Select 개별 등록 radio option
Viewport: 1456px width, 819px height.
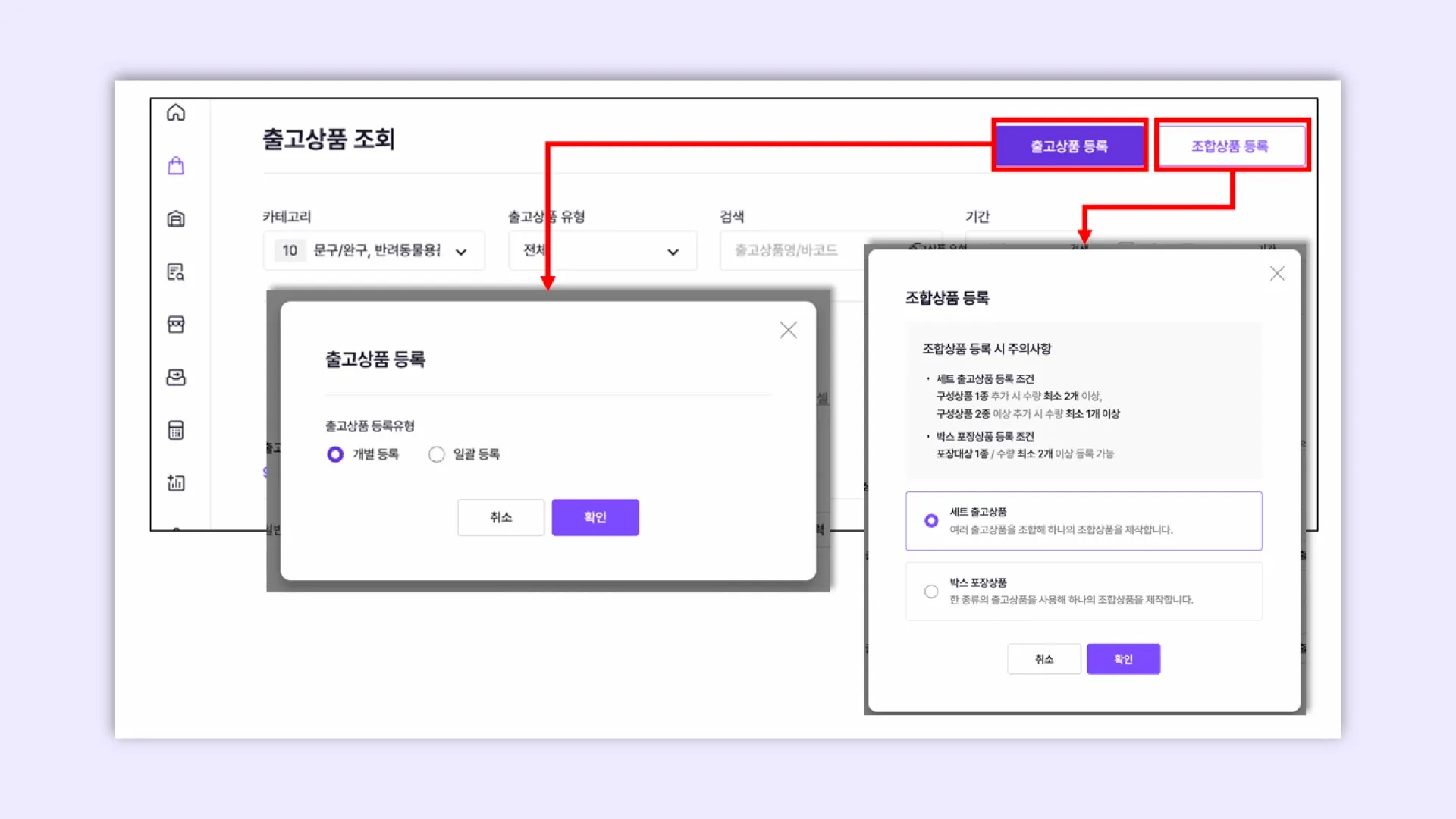(x=335, y=454)
